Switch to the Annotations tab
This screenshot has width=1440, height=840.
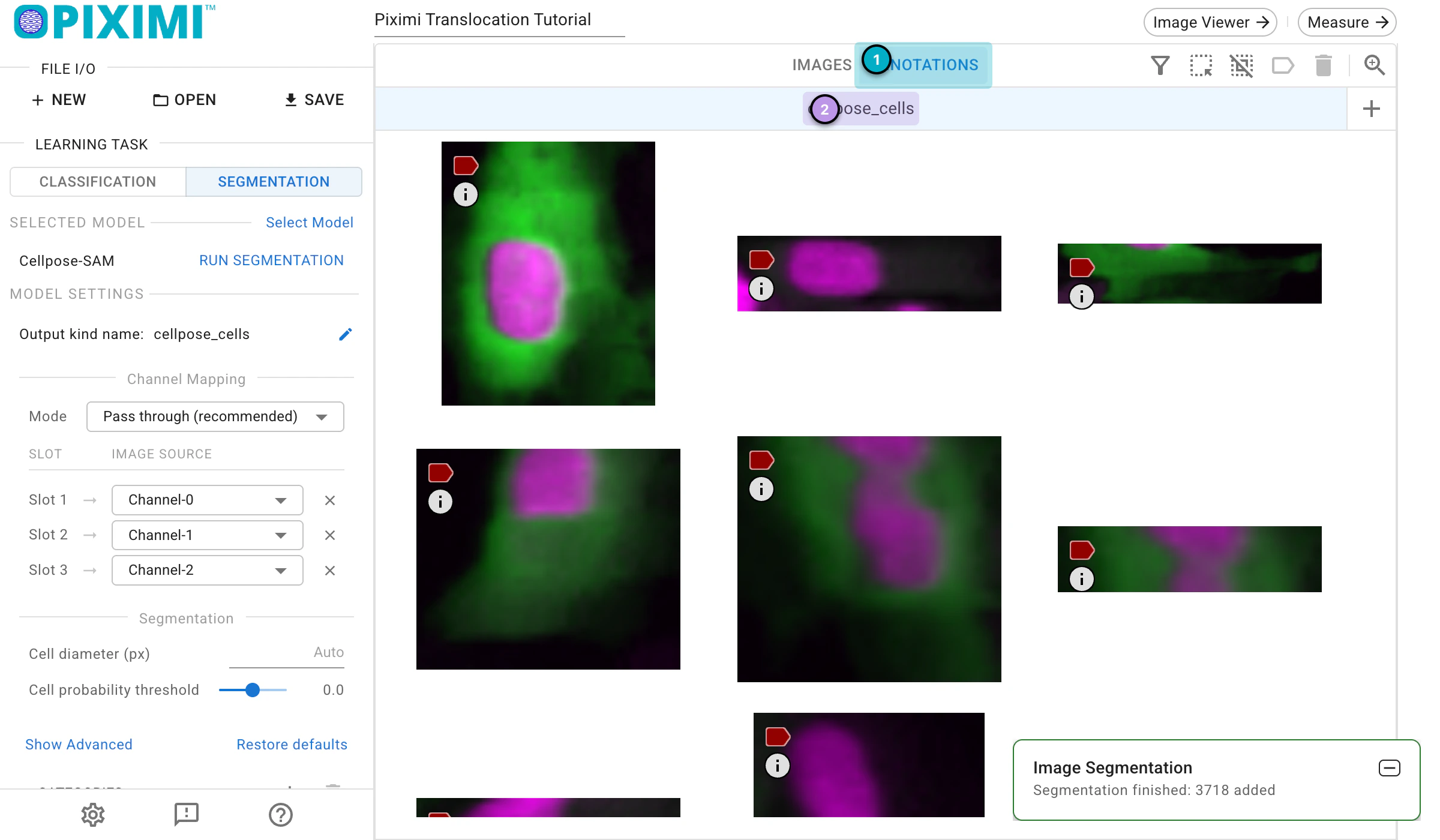click(x=923, y=65)
